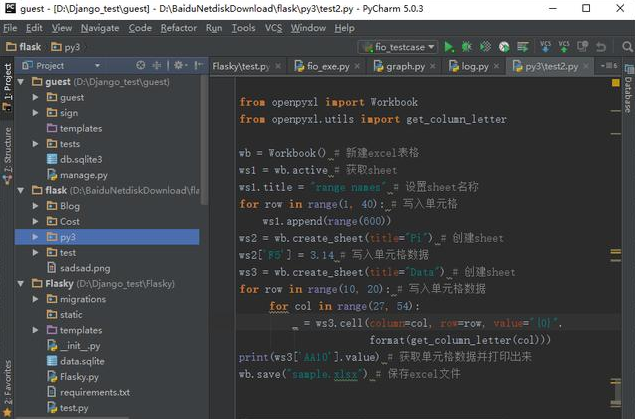Expand the migrations folder
This screenshot has height=419, width=635.
tap(36, 299)
